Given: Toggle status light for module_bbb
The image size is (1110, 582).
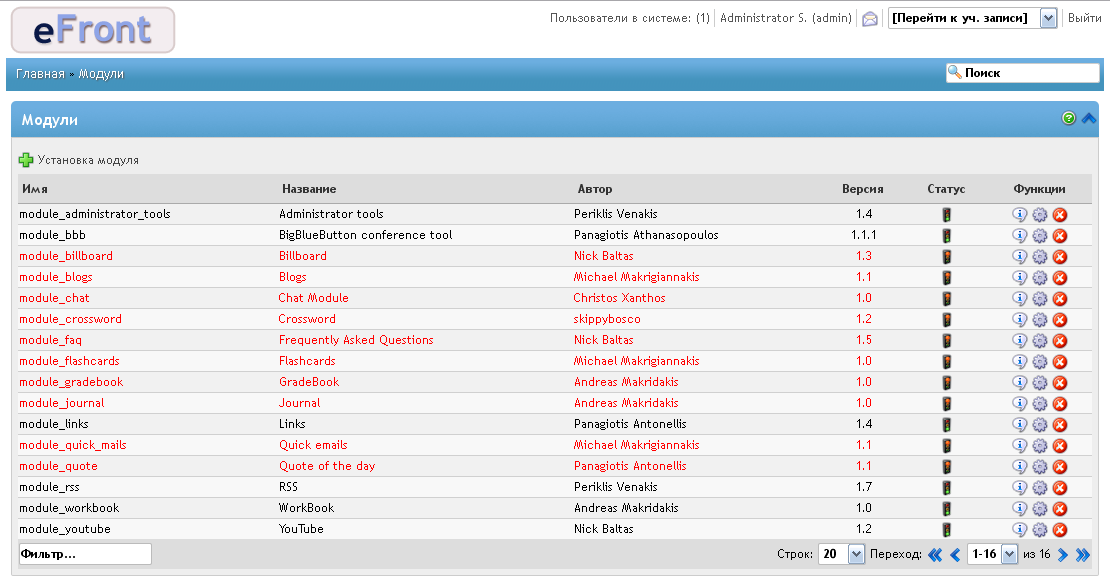Looking at the screenshot, I should click(x=946, y=236).
